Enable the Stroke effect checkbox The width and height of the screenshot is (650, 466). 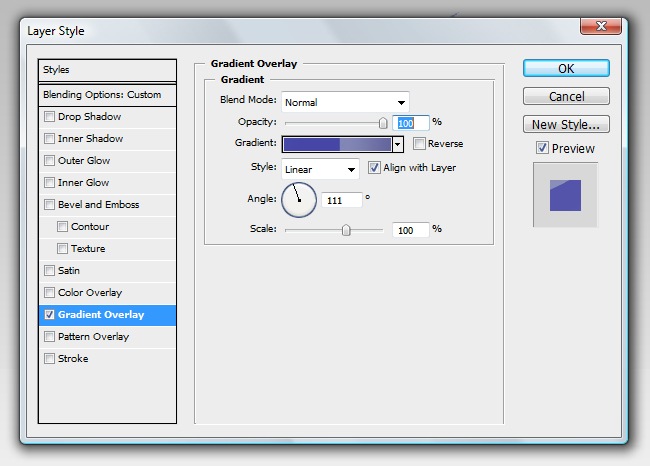[50, 359]
